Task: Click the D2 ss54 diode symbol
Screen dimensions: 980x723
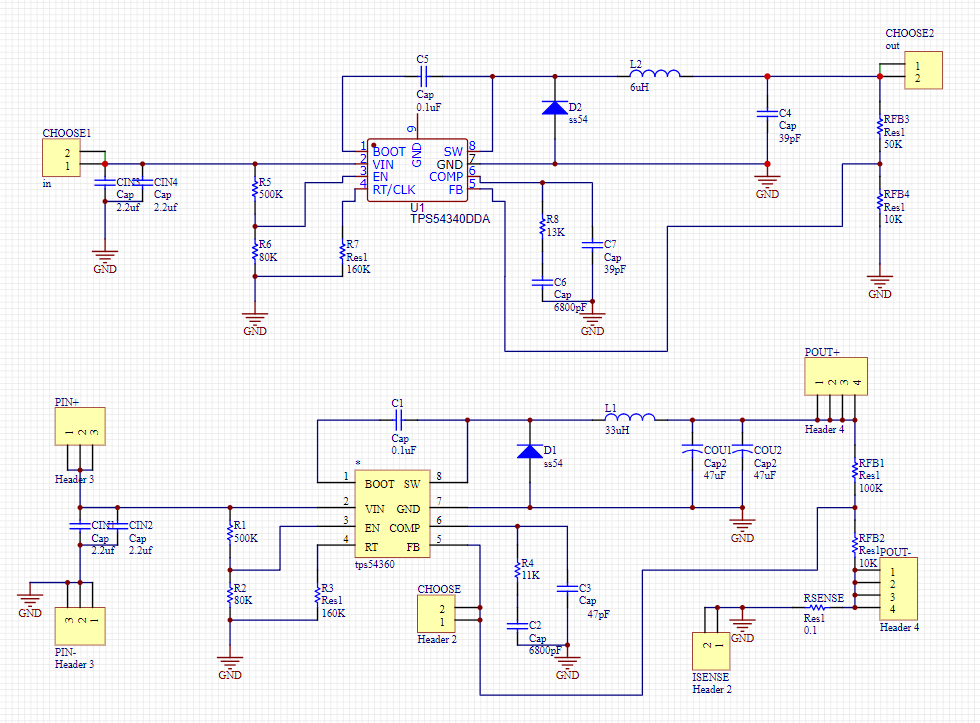Action: pos(555,107)
